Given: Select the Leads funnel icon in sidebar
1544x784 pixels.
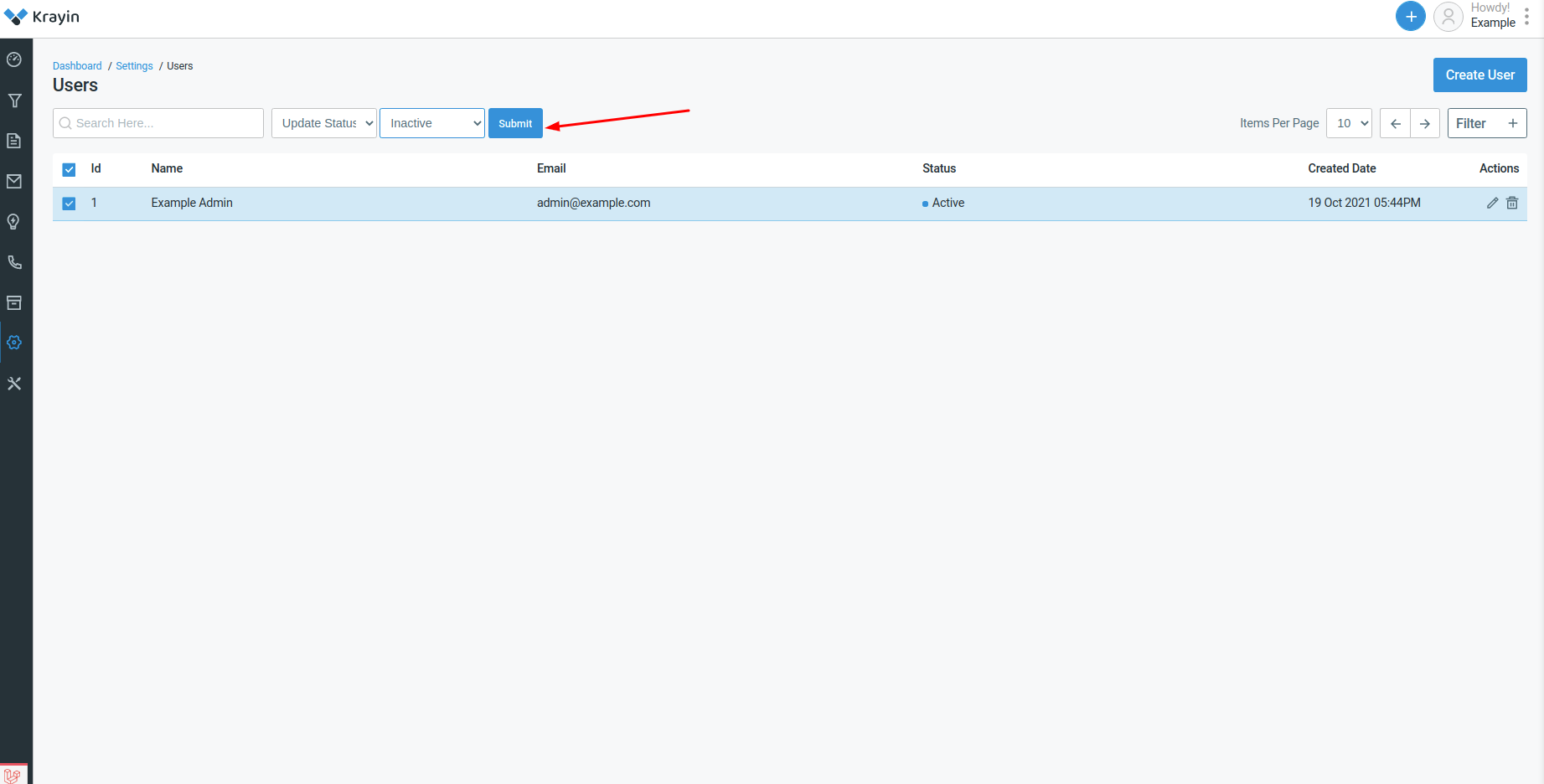Looking at the screenshot, I should (14, 100).
